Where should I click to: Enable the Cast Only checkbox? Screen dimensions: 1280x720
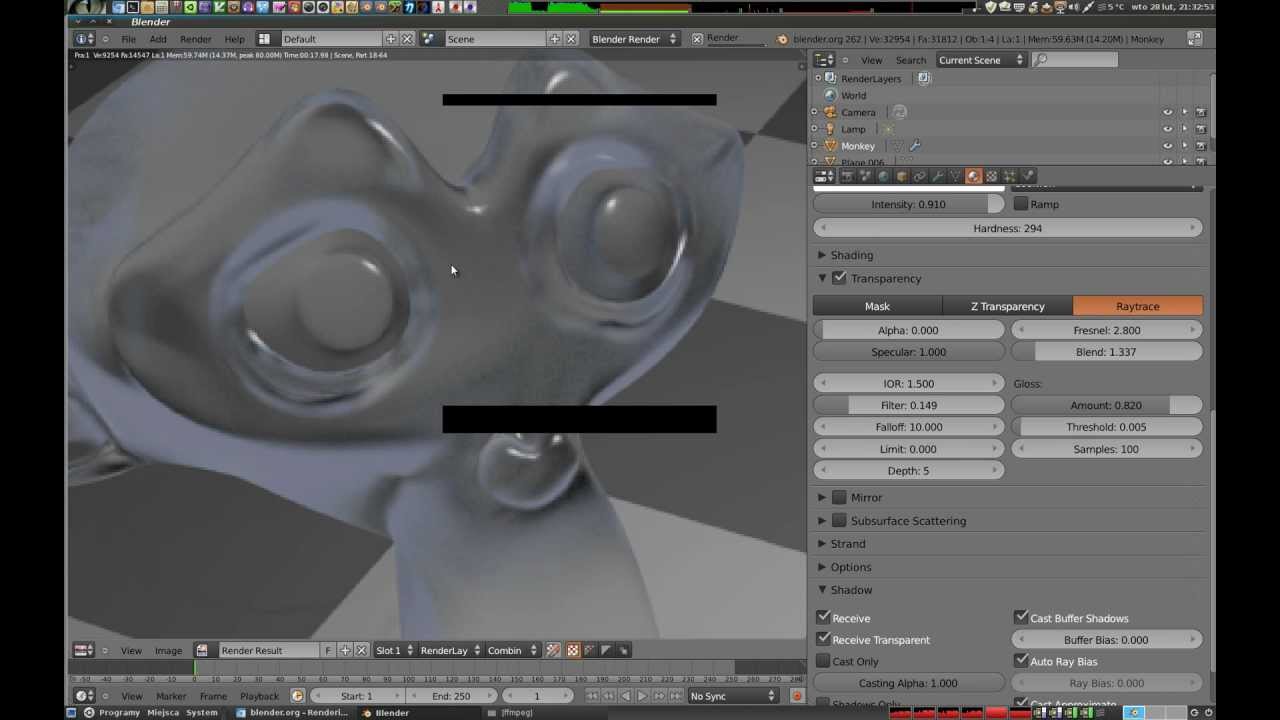coord(823,661)
